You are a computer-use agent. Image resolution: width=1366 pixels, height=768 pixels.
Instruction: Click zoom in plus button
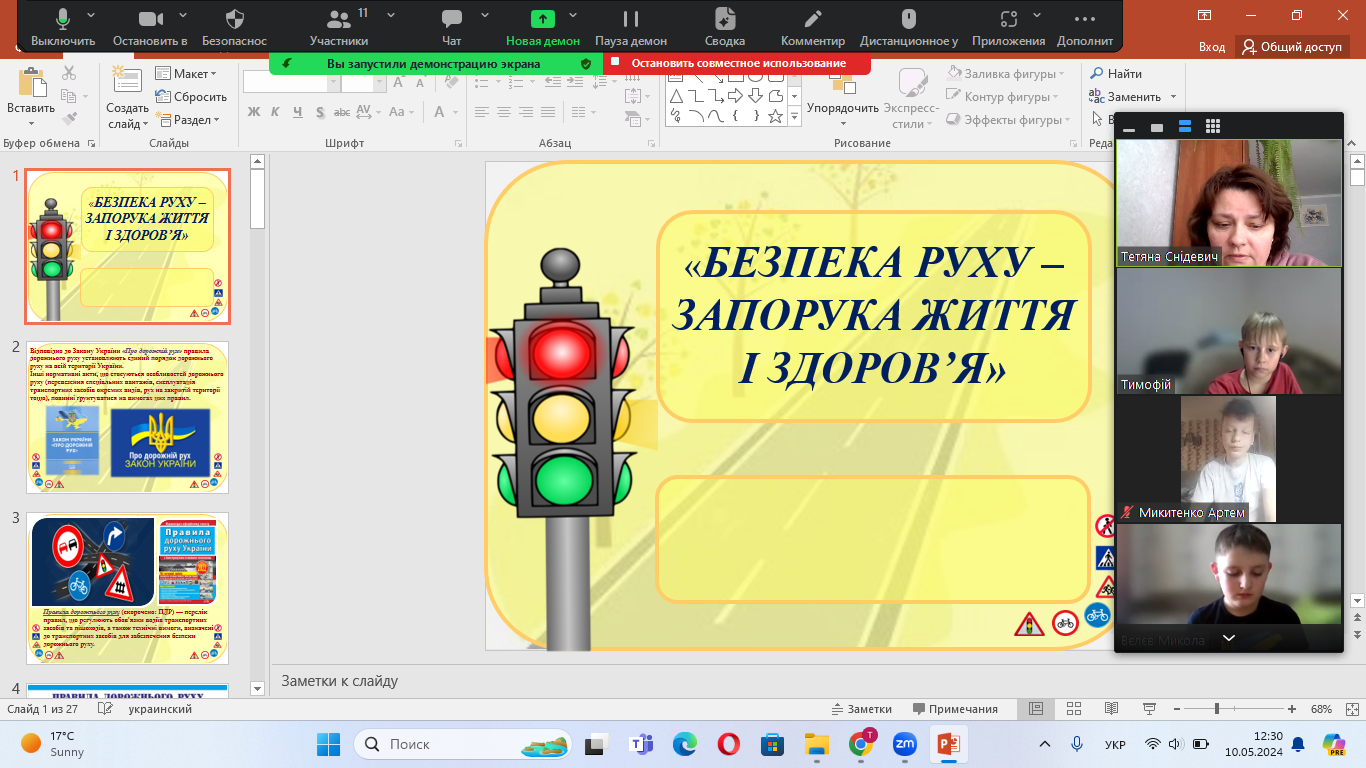pos(1293,709)
